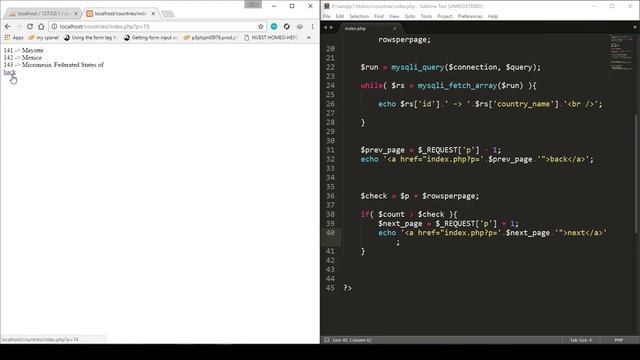Click the gray extension icon beside the menu

[300, 27]
